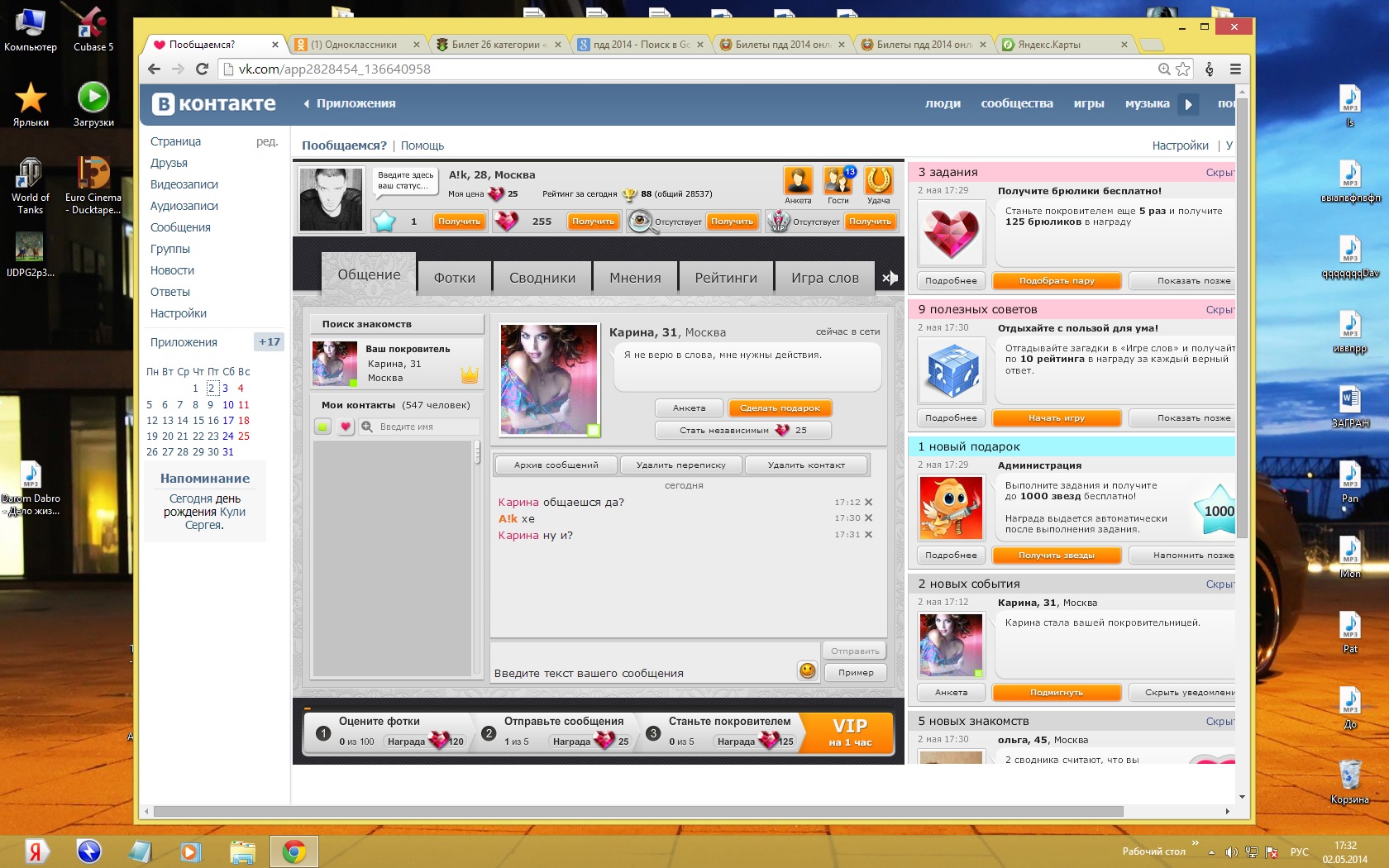The width and height of the screenshot is (1389, 868).
Task: Click the VK music play button in header
Action: pos(1188,104)
